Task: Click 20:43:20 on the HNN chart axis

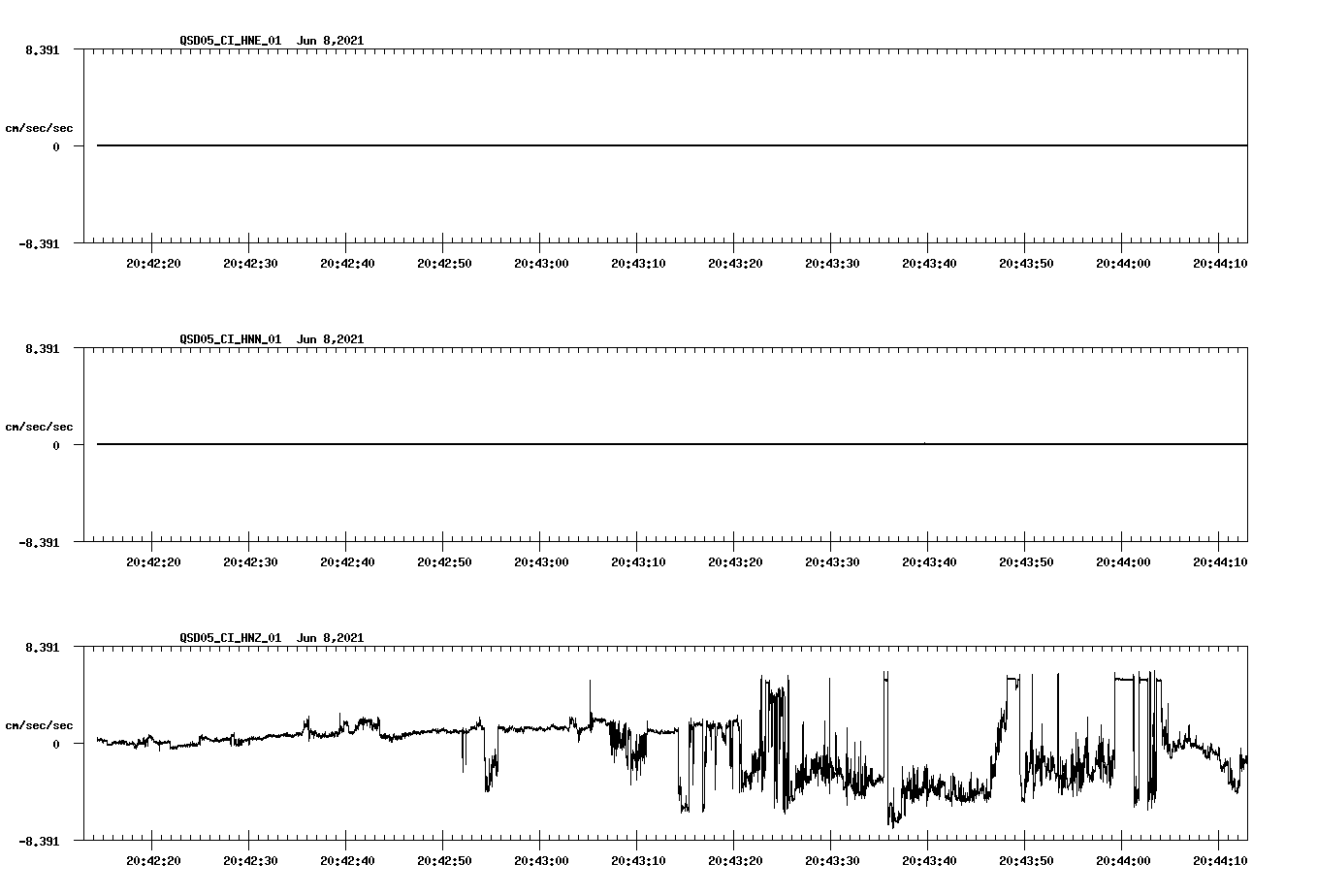Action: point(735,562)
